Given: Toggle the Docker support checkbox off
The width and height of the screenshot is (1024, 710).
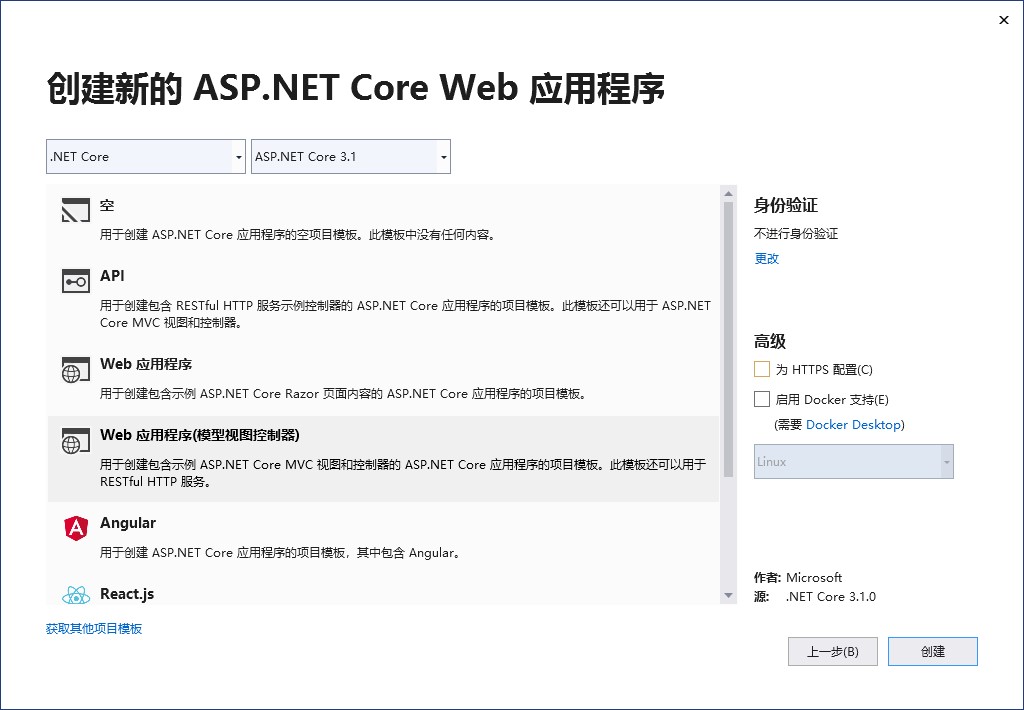Looking at the screenshot, I should pos(760,399).
